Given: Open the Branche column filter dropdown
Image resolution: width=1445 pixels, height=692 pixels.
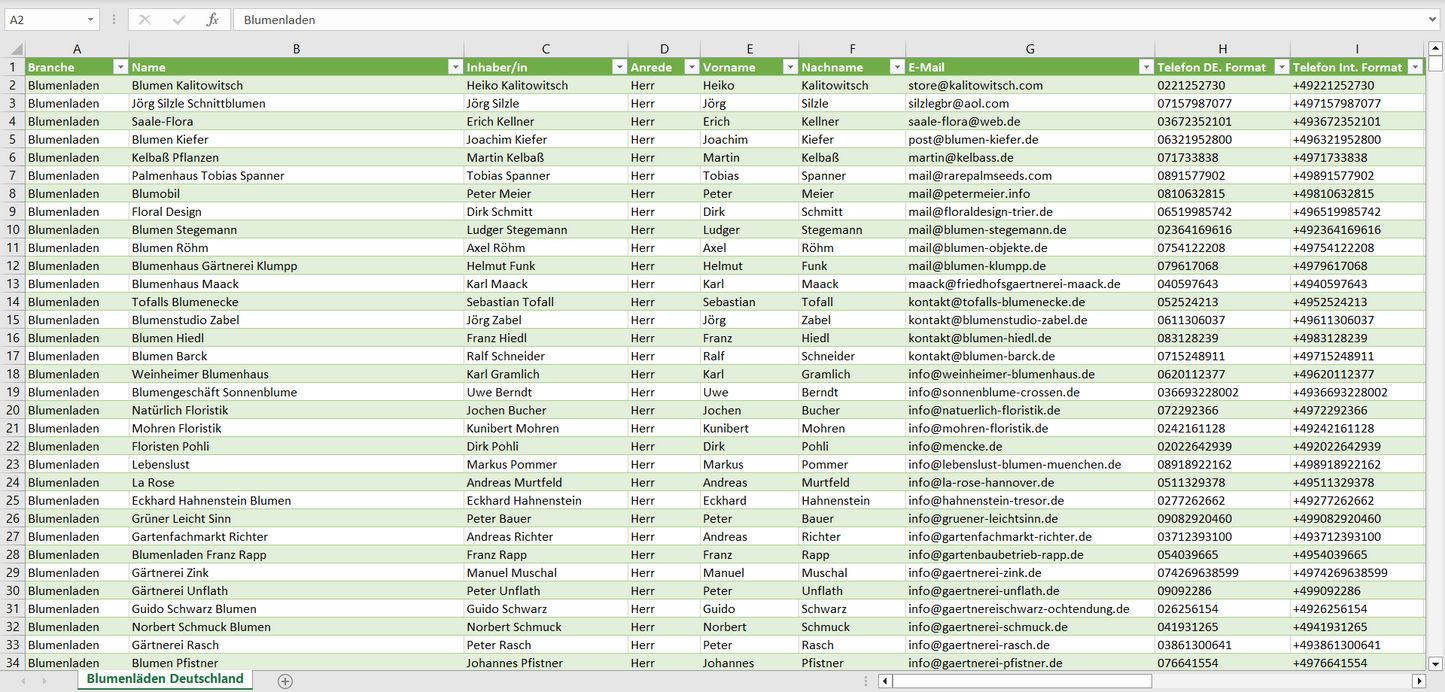Looking at the screenshot, I should click(x=120, y=67).
